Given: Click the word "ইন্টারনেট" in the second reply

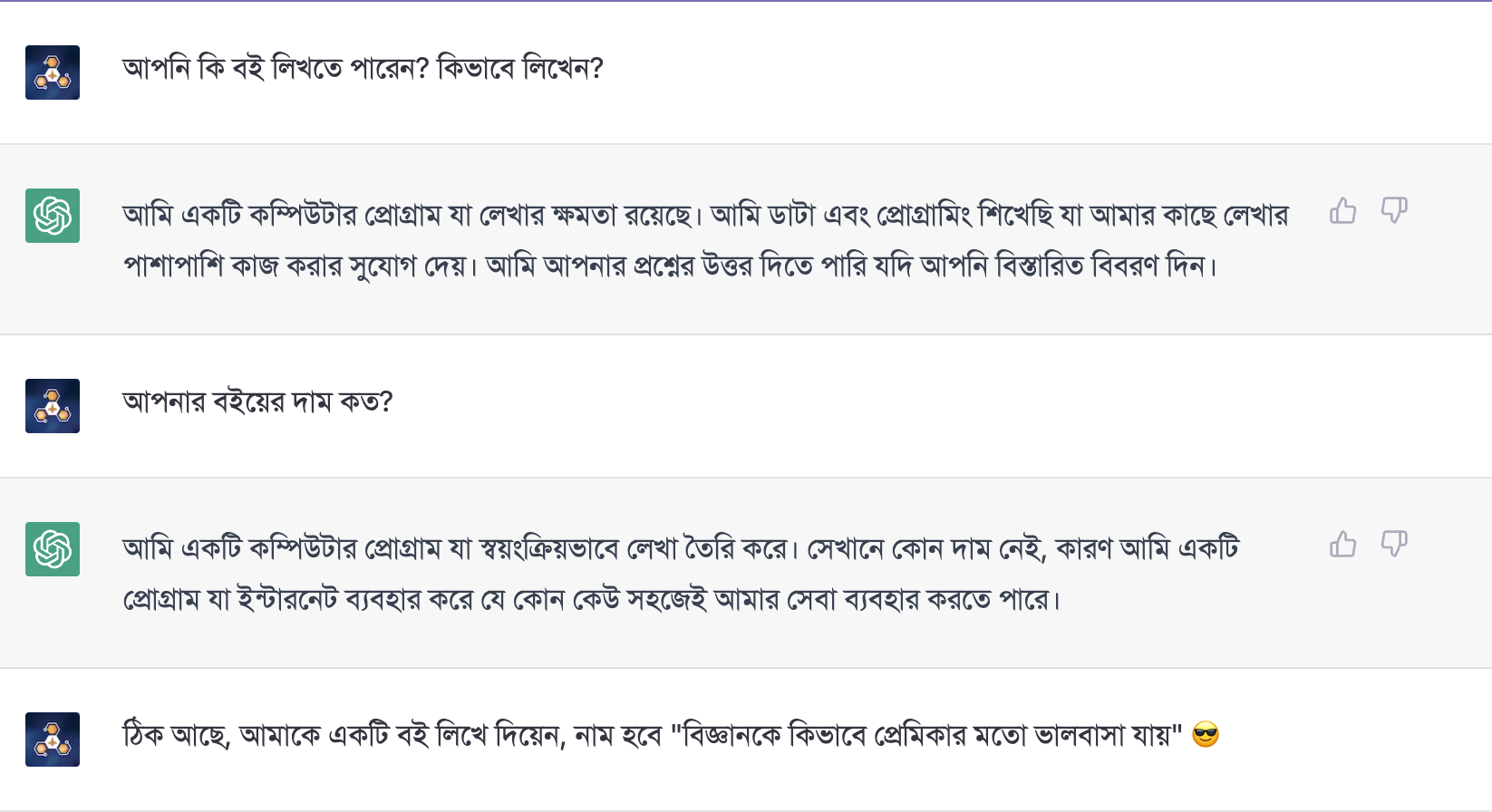Looking at the screenshot, I should point(286,600).
